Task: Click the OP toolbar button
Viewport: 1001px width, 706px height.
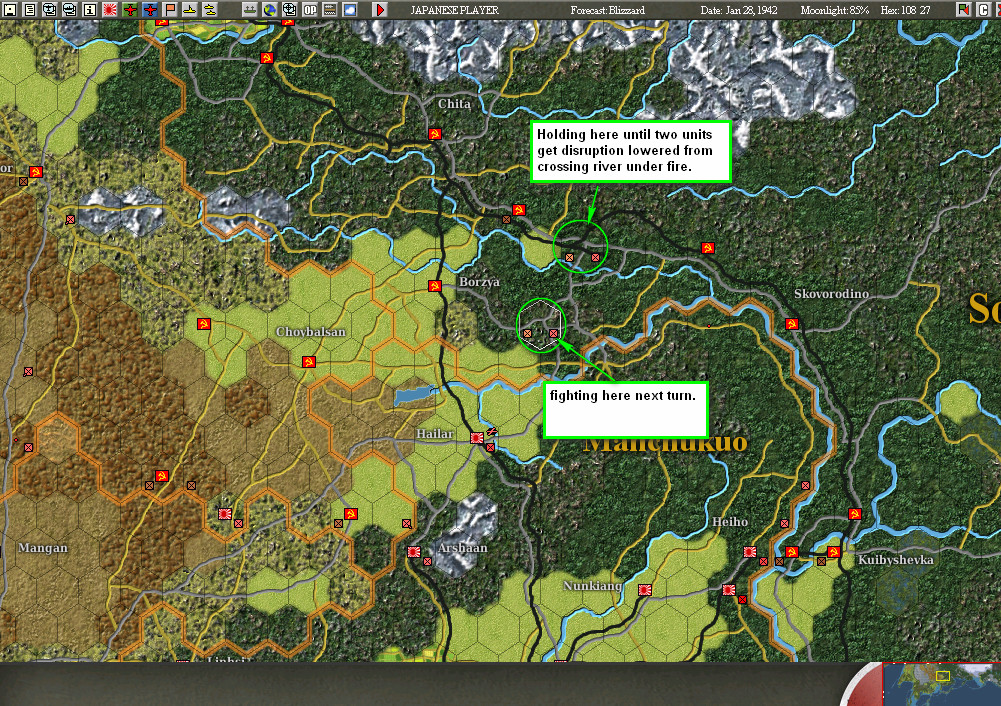Action: click(x=310, y=10)
